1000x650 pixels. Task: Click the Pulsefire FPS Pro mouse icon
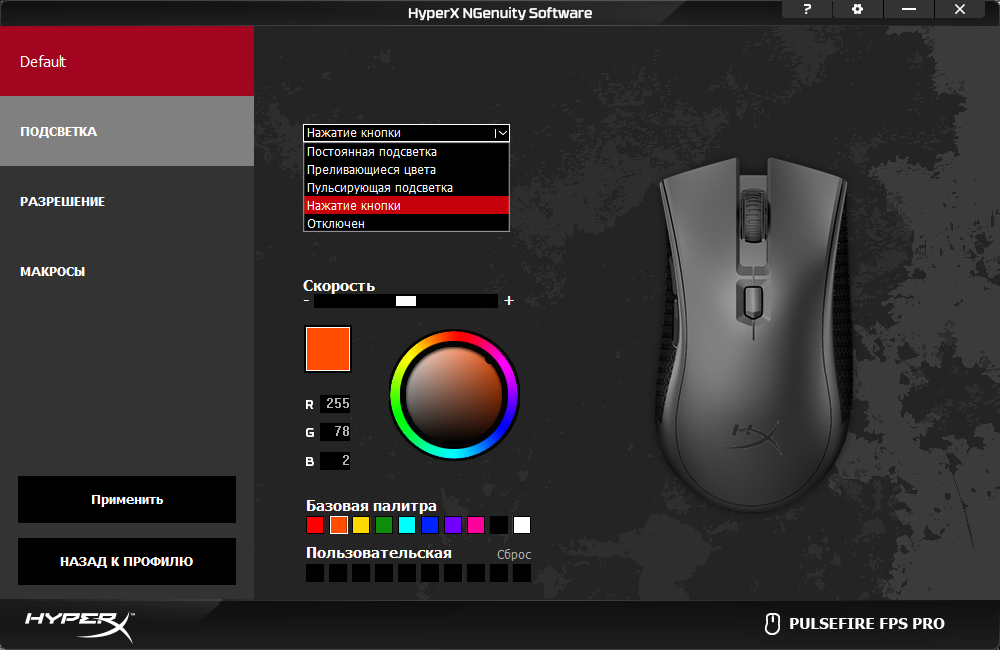click(x=772, y=623)
